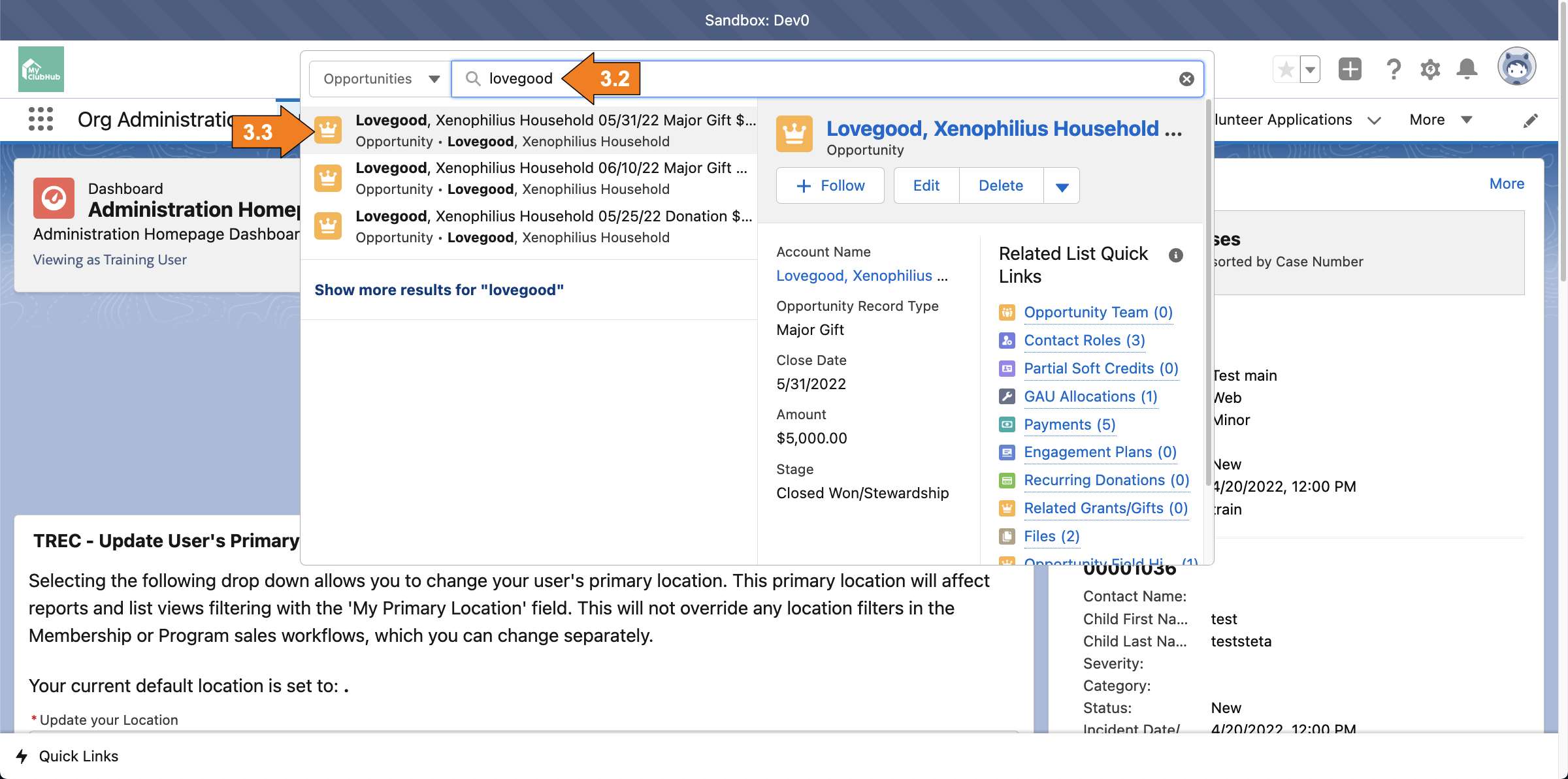Open the Setup gear icon
This screenshot has width=1568, height=779.
tap(1430, 69)
